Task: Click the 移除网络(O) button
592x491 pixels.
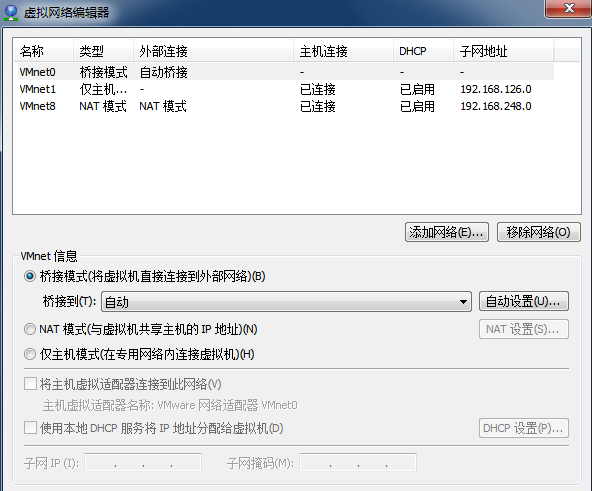Action: click(539, 232)
